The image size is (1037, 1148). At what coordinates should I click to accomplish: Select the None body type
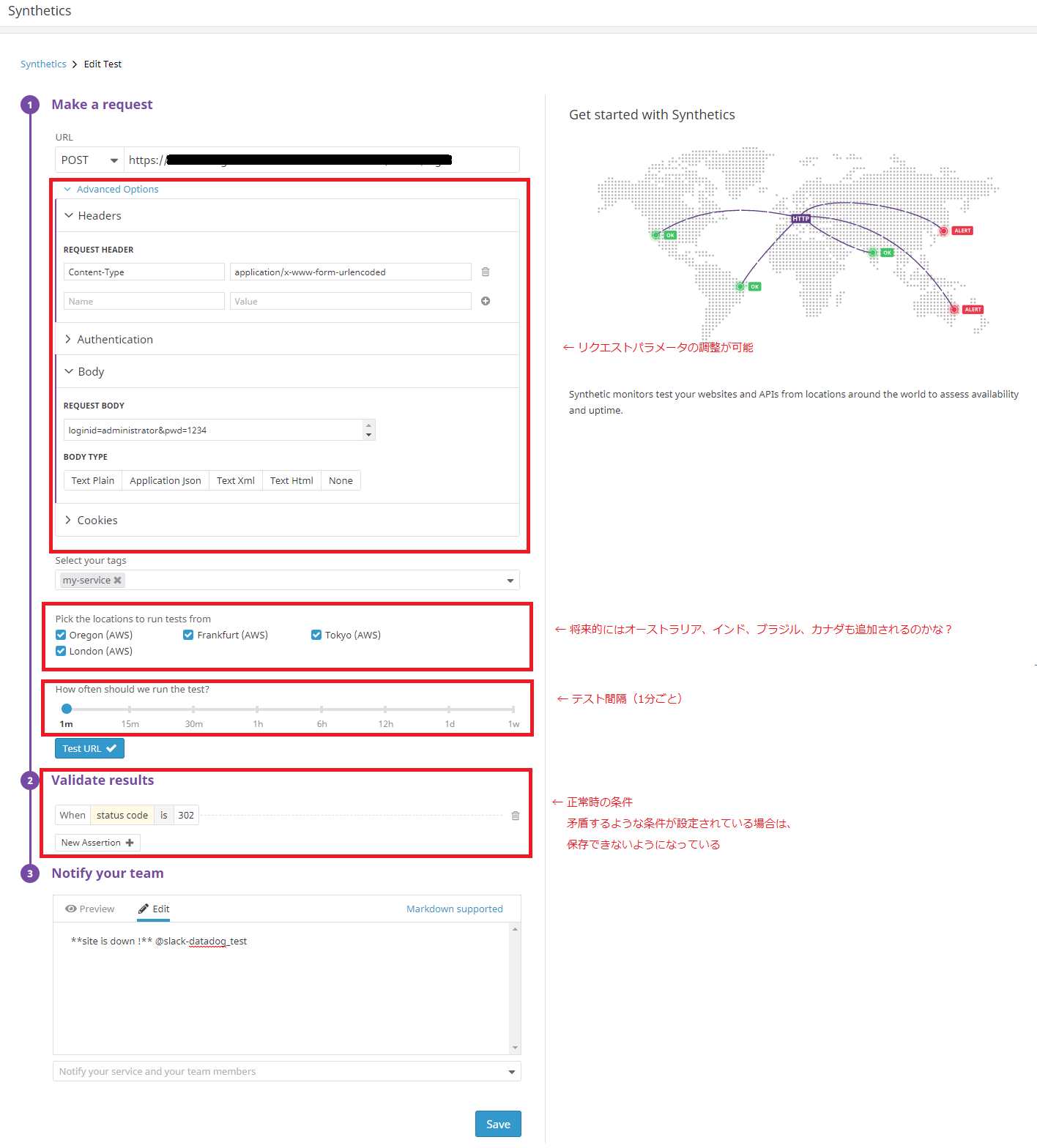click(341, 481)
